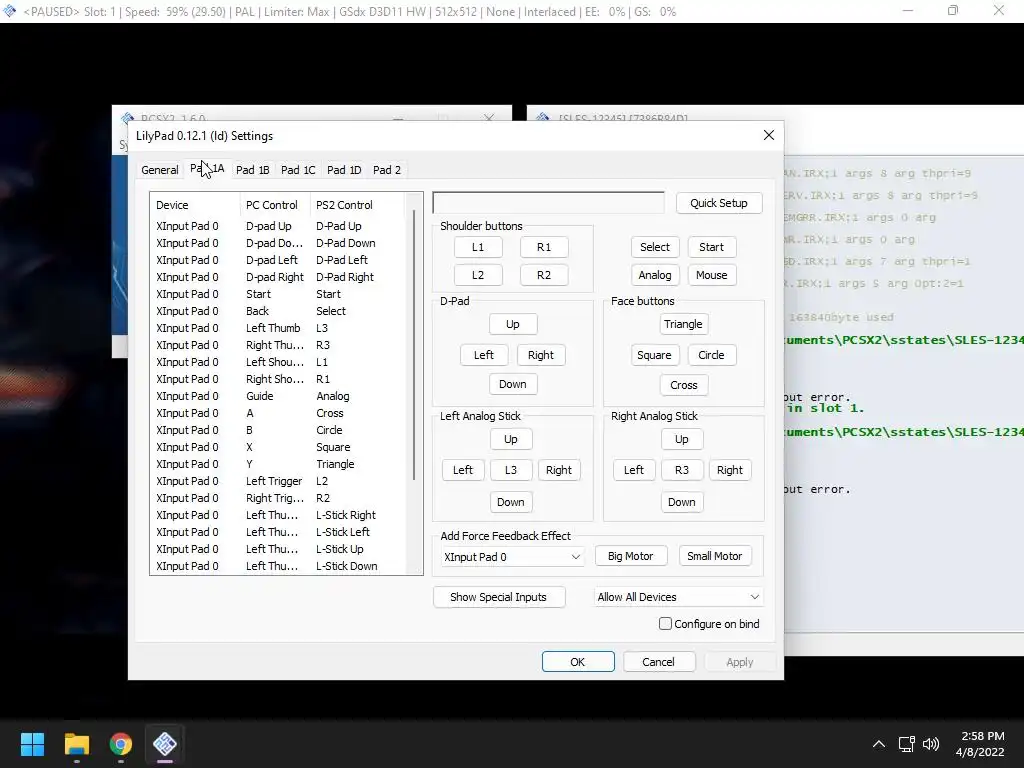
Task: Open the volume tray icon
Action: (x=931, y=744)
